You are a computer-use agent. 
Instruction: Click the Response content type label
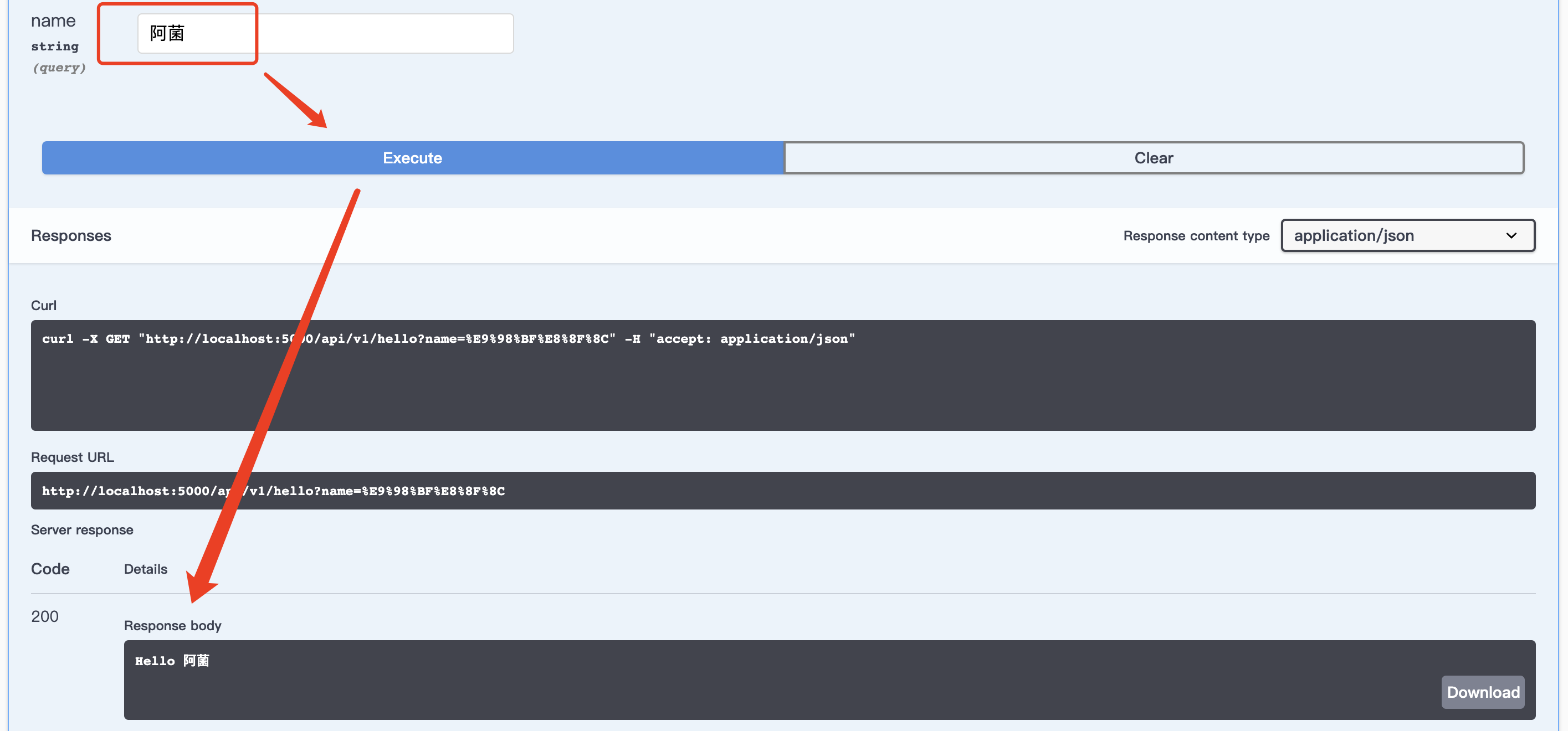click(x=1196, y=235)
